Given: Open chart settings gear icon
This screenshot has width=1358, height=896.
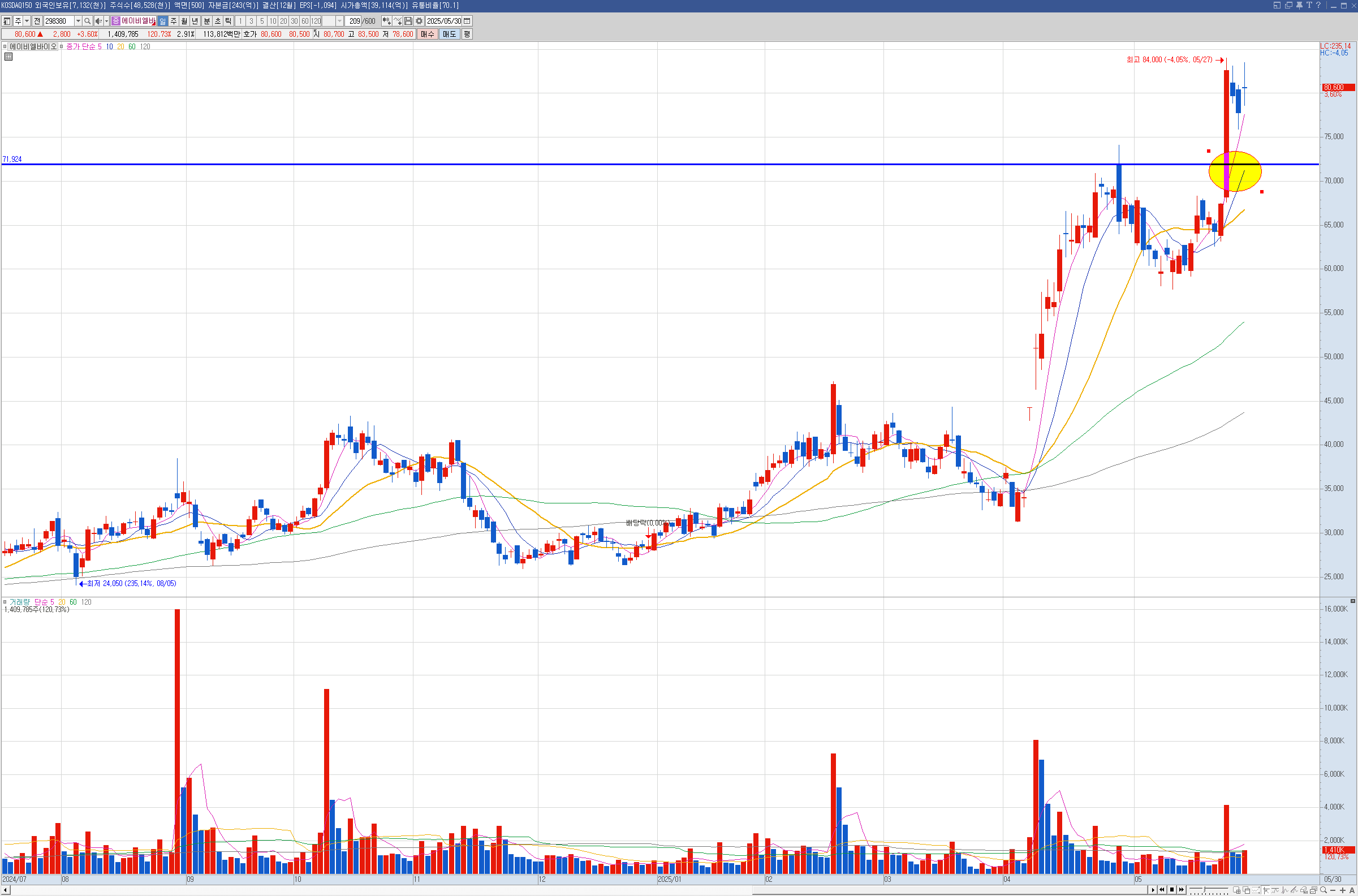Looking at the screenshot, I should [419, 21].
